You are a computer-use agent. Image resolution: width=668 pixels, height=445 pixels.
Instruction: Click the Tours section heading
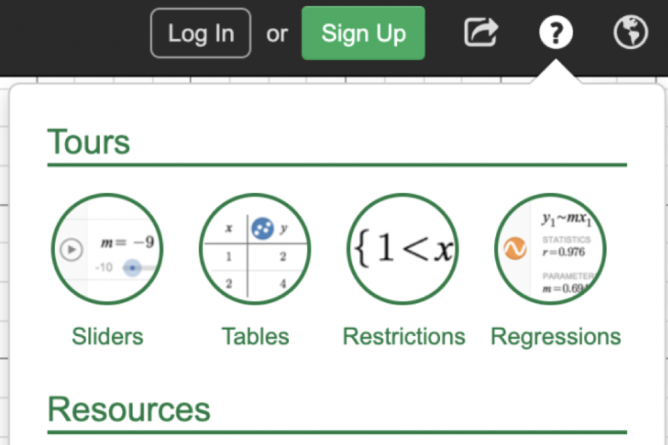click(89, 142)
